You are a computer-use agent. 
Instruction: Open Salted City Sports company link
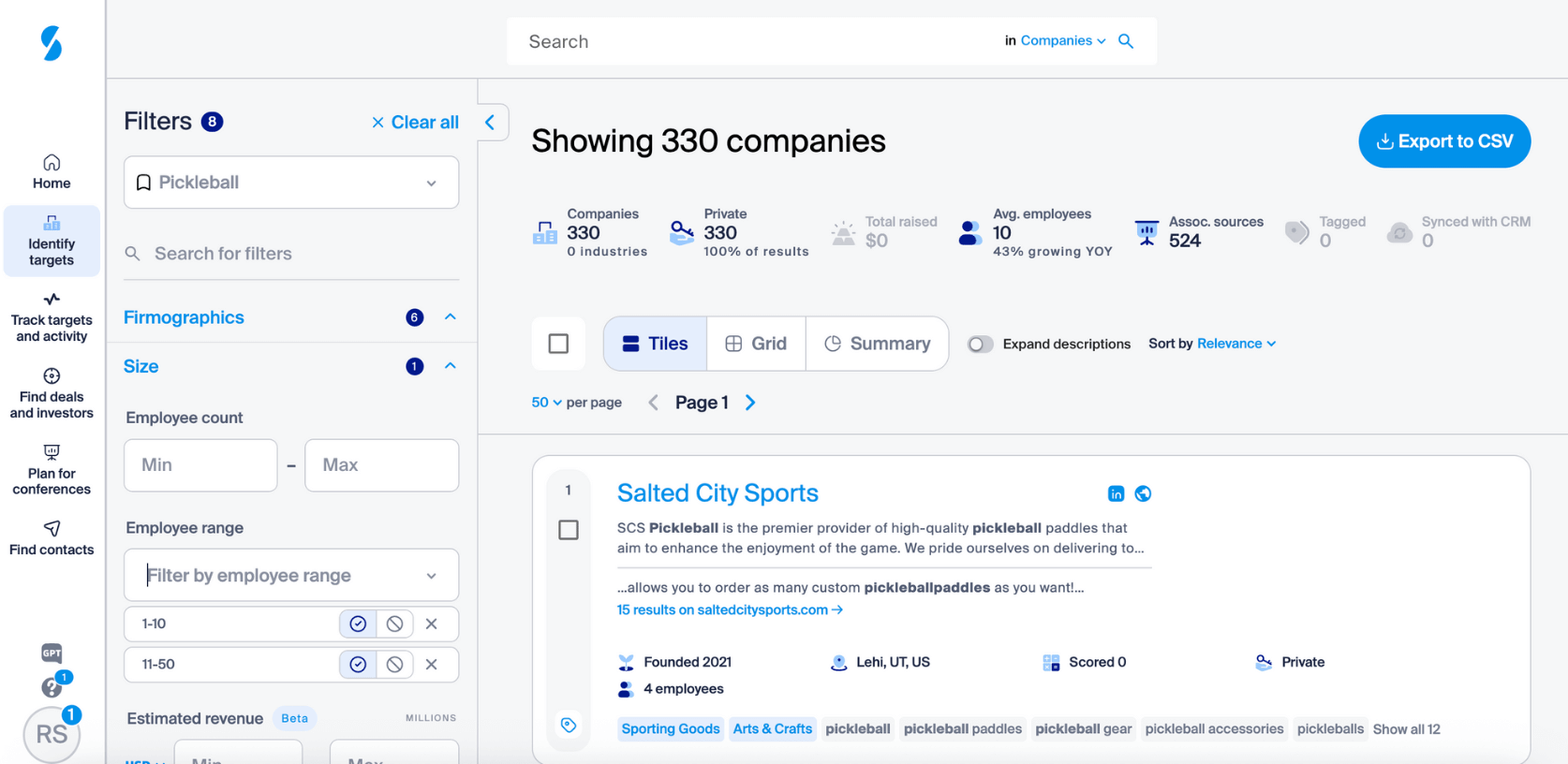(717, 493)
